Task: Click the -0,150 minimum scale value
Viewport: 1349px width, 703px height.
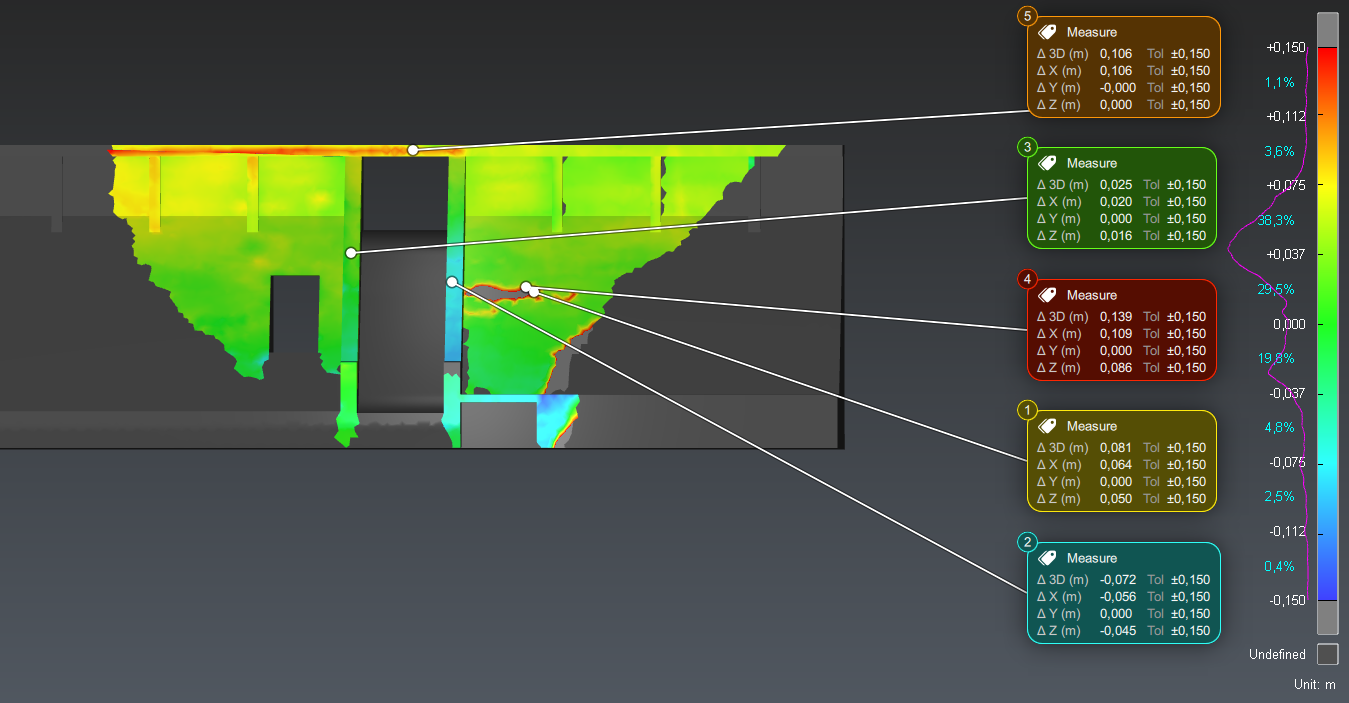Action: point(1286,600)
